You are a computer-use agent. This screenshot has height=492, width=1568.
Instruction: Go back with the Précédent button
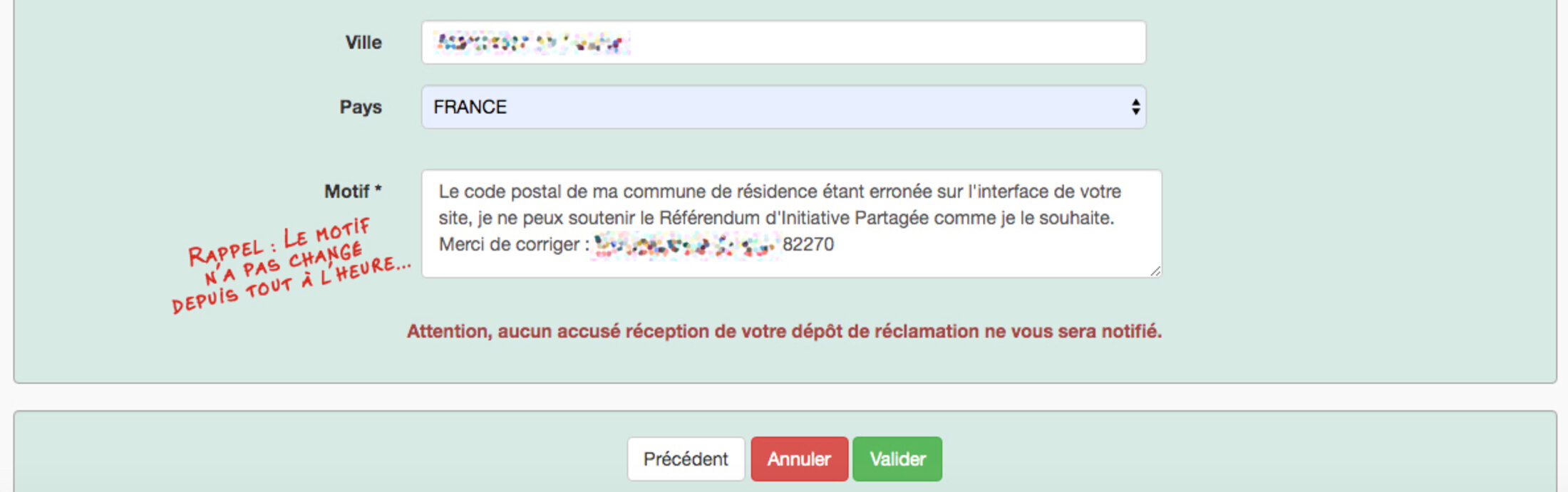tap(686, 459)
